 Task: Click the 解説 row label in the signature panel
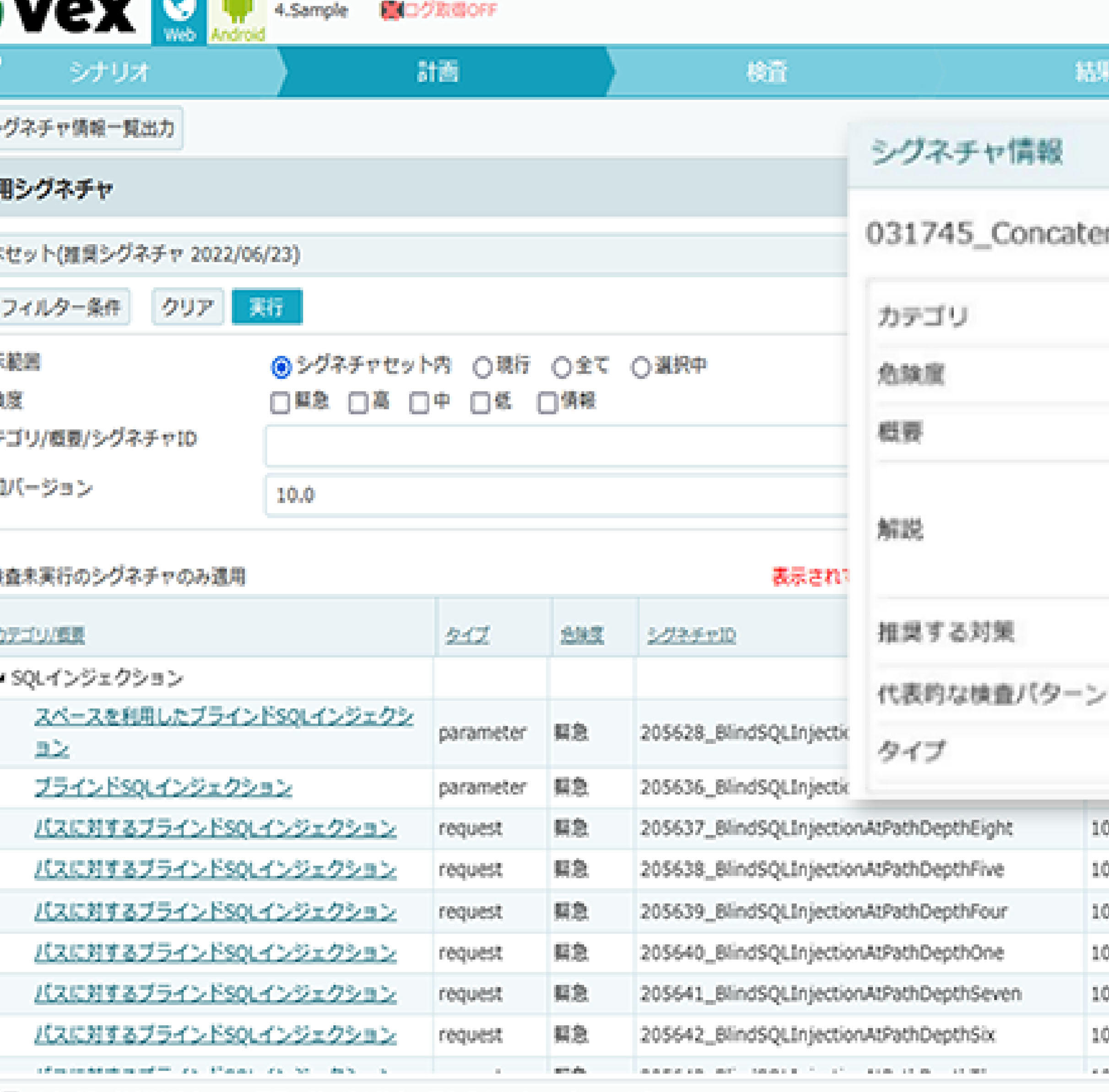900,529
